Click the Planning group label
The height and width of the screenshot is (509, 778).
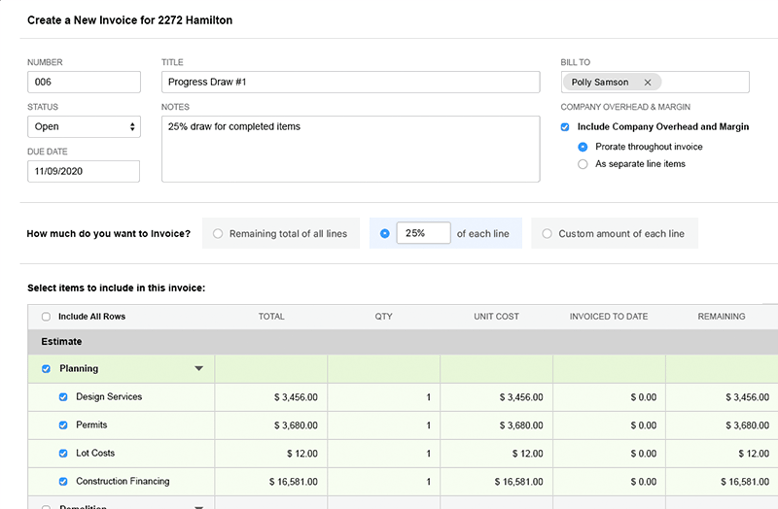coord(79,369)
